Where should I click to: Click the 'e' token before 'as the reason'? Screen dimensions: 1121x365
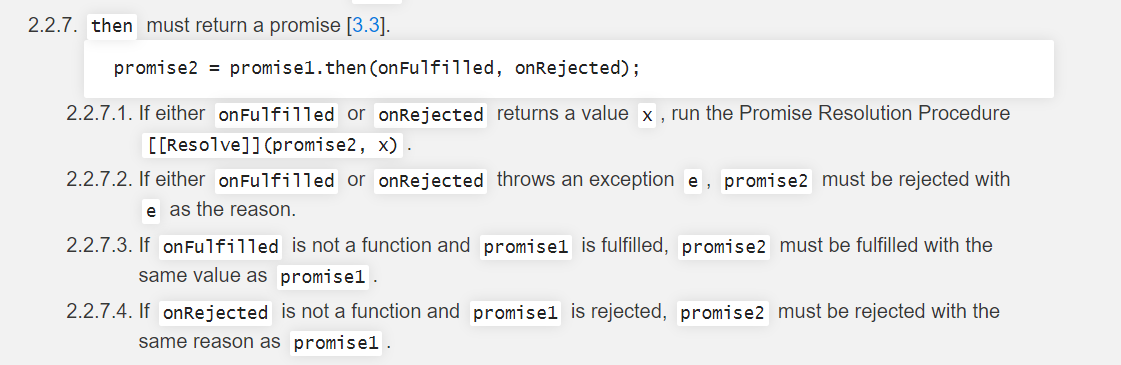[150, 211]
